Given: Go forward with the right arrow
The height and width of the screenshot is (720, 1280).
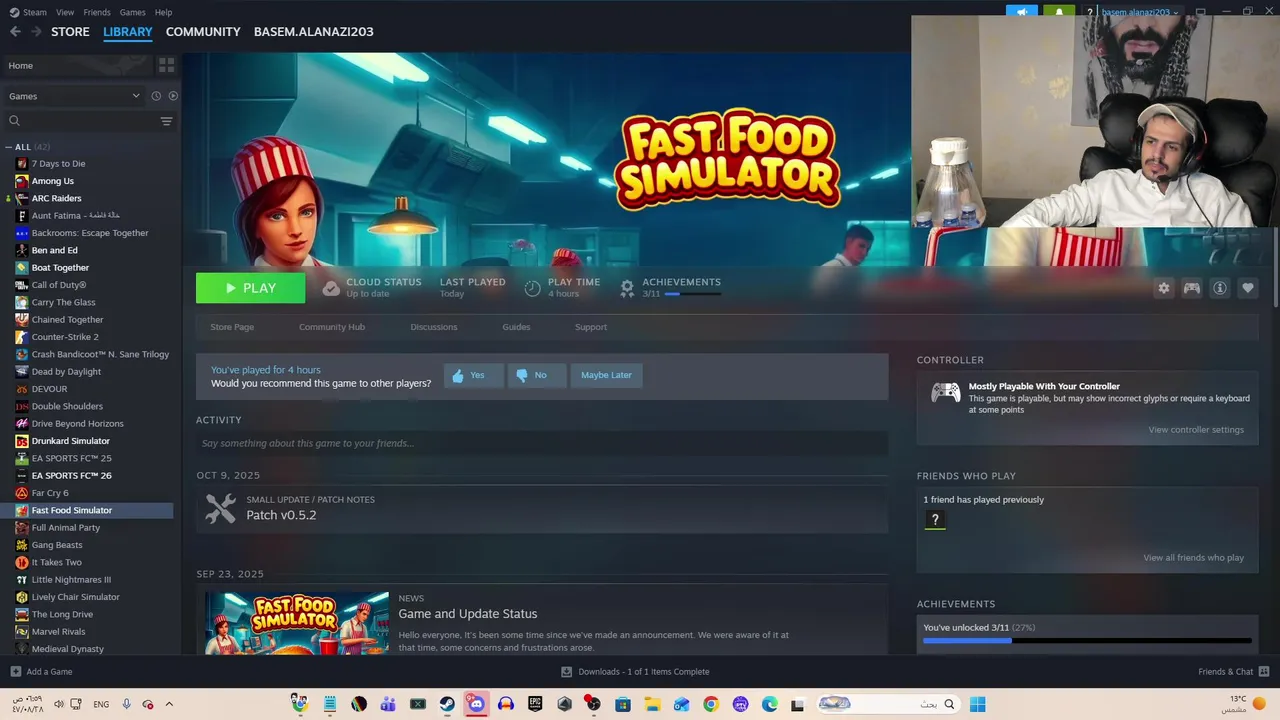Looking at the screenshot, I should click(36, 32).
